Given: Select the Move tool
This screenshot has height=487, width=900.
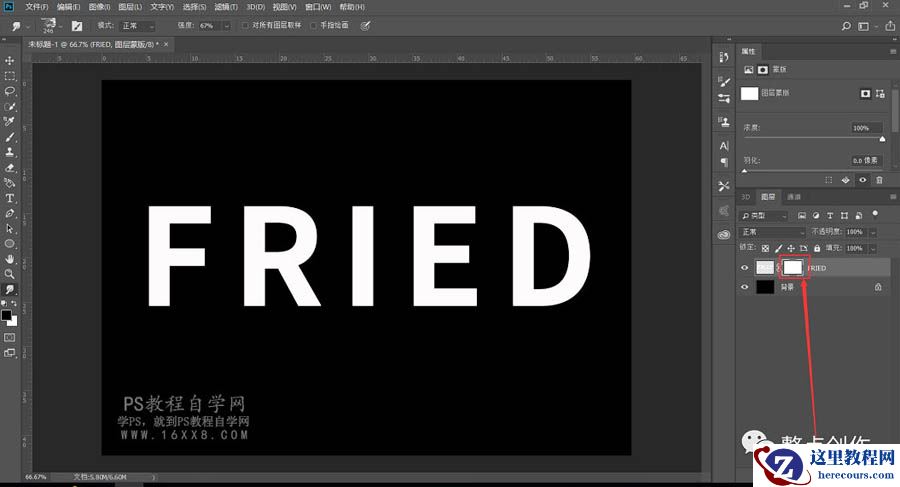Looking at the screenshot, I should click(10, 60).
